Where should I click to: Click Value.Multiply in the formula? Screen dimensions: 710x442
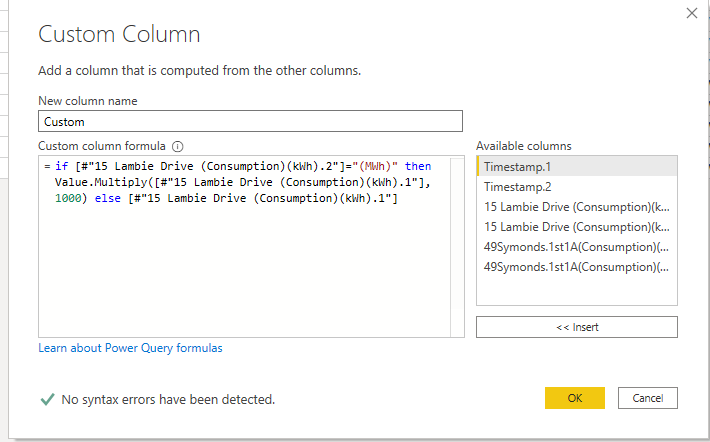click(x=101, y=182)
